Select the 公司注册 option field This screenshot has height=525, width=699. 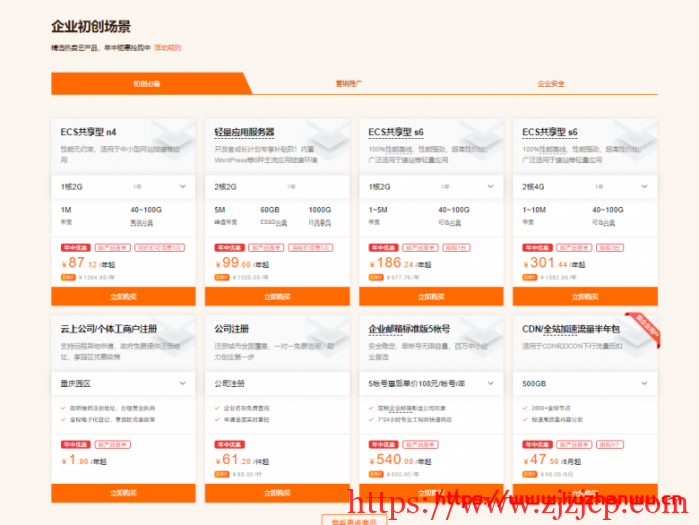pos(277,383)
